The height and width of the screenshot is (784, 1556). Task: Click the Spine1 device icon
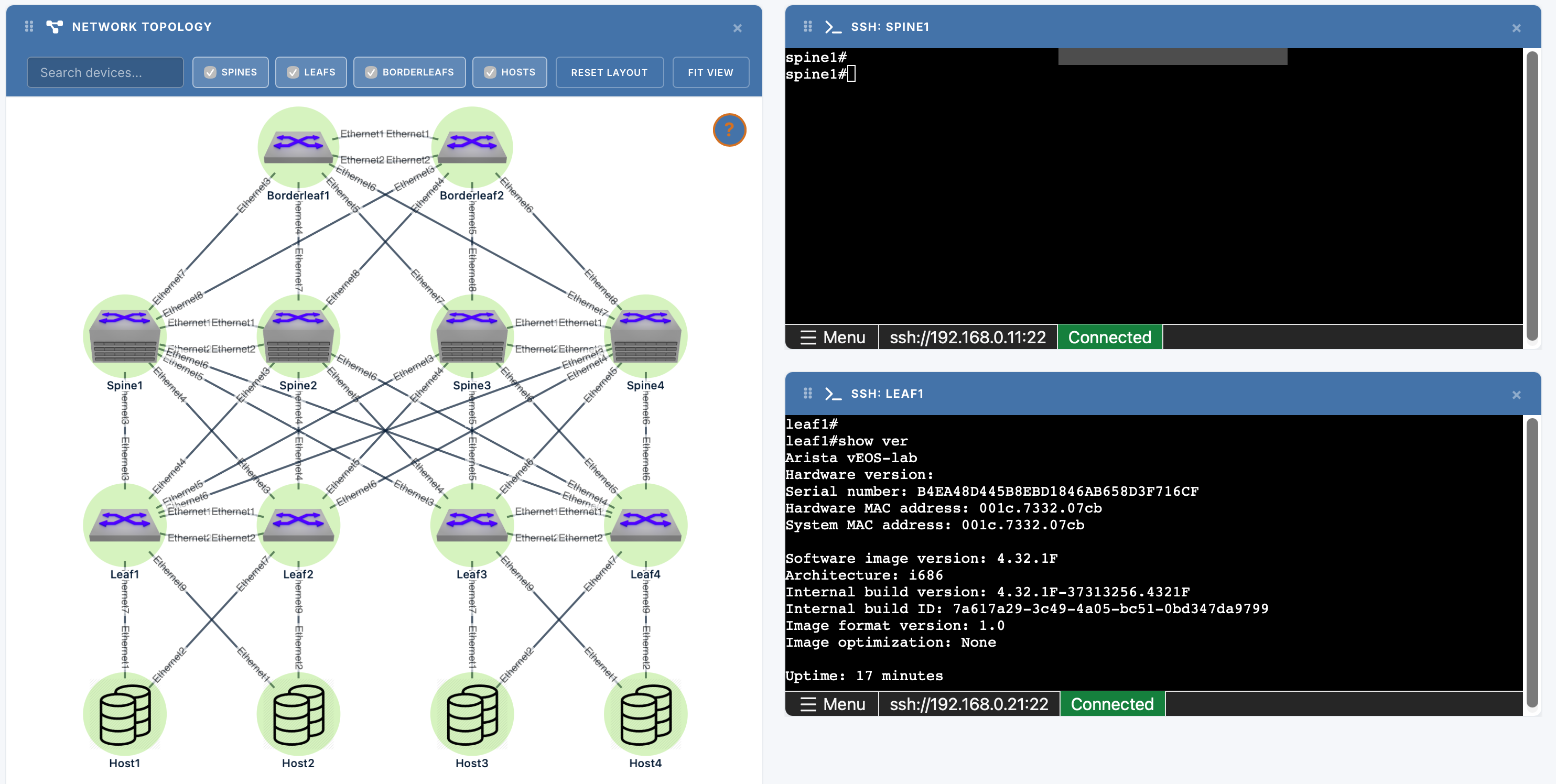pyautogui.click(x=124, y=335)
